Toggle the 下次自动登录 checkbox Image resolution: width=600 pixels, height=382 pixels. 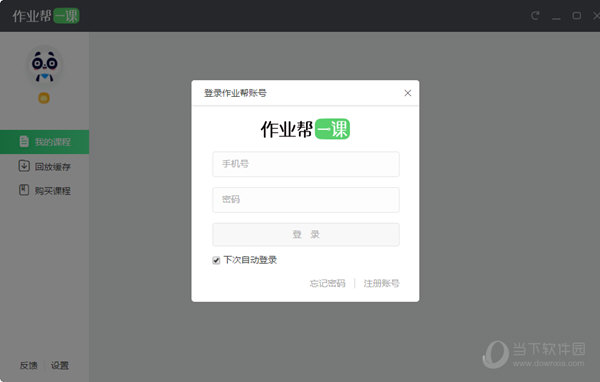point(216,260)
